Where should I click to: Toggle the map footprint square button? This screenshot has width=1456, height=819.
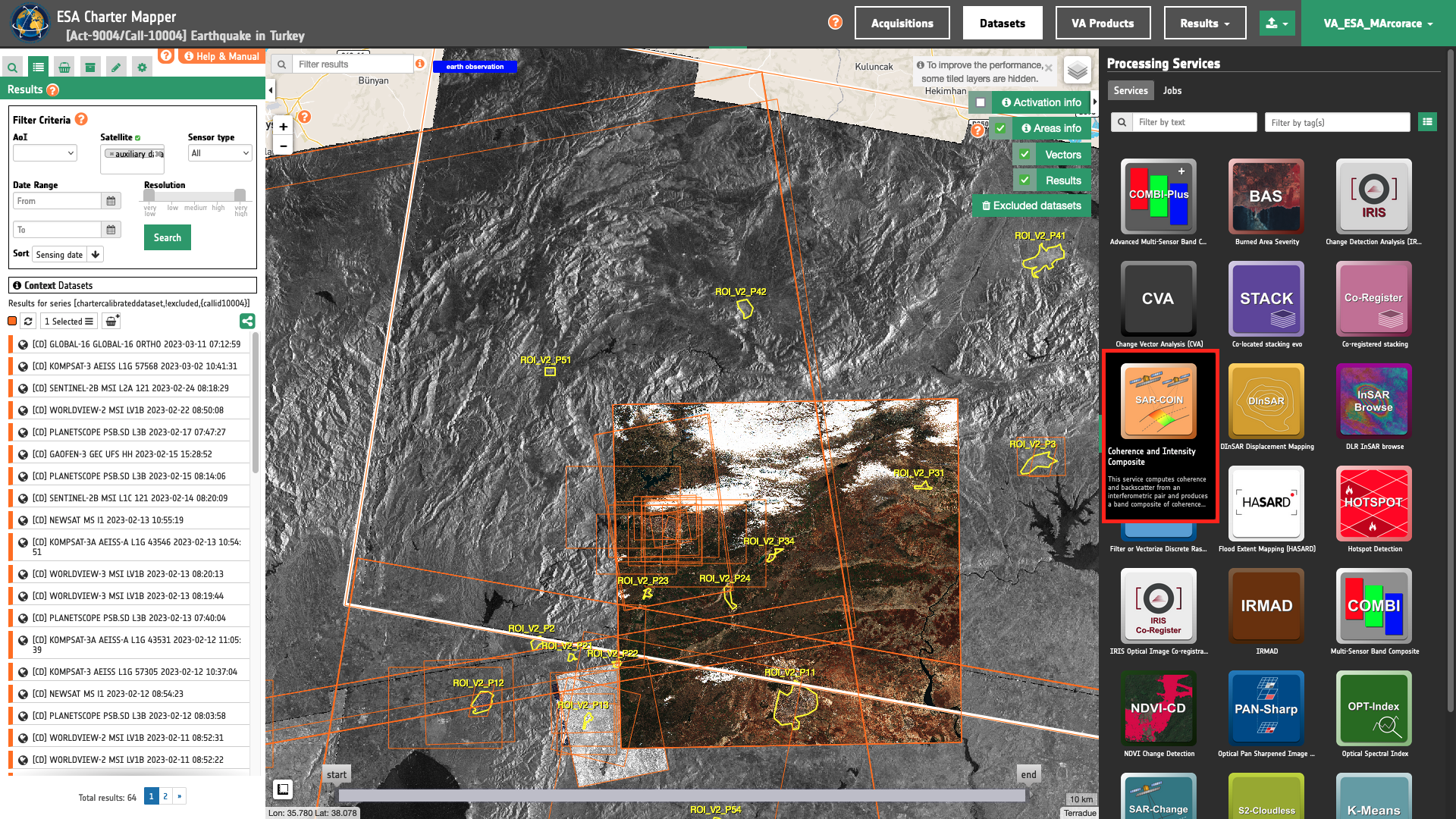click(x=283, y=789)
